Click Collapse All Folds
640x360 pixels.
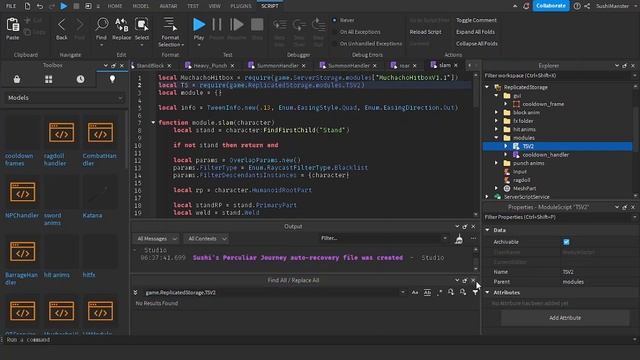[x=477, y=43]
